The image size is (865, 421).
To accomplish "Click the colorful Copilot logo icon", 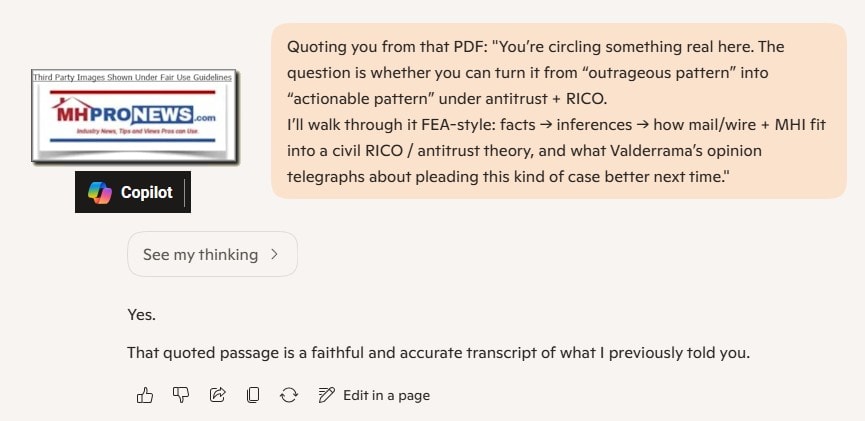I will click(x=100, y=193).
